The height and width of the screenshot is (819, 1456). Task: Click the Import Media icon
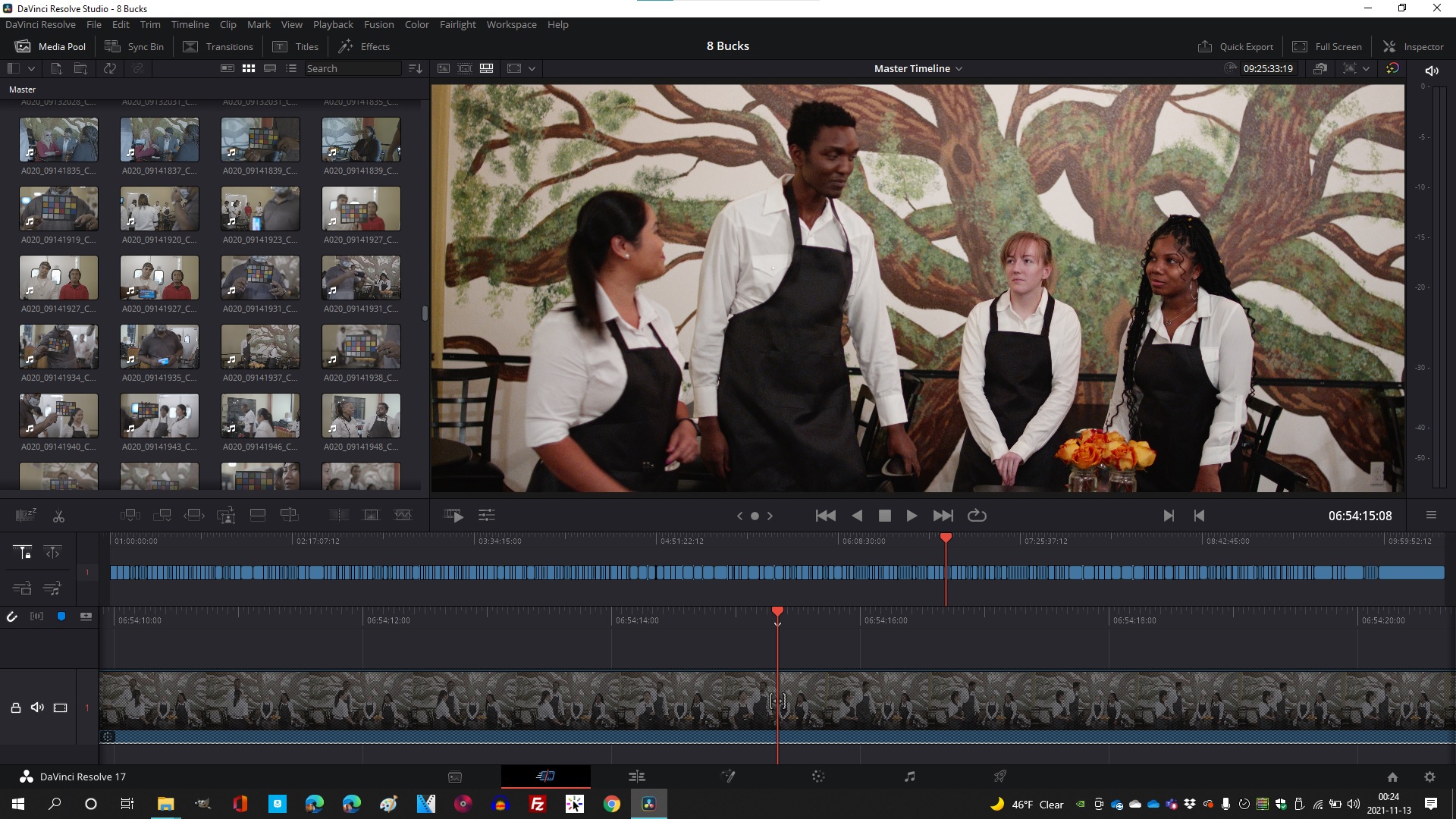[x=56, y=68]
